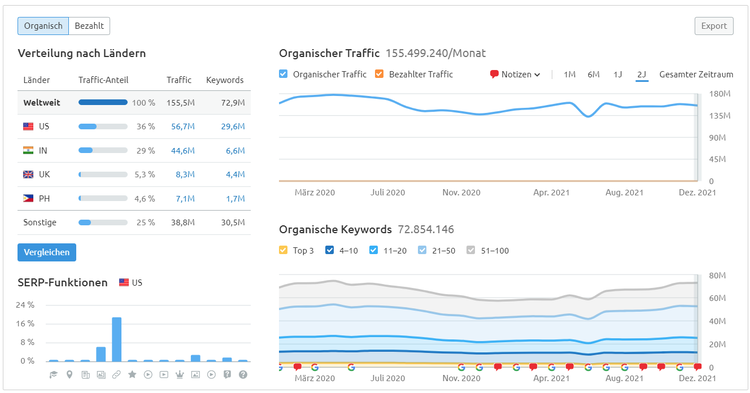Click the India flag icon
The image size is (750, 393).
point(28,151)
